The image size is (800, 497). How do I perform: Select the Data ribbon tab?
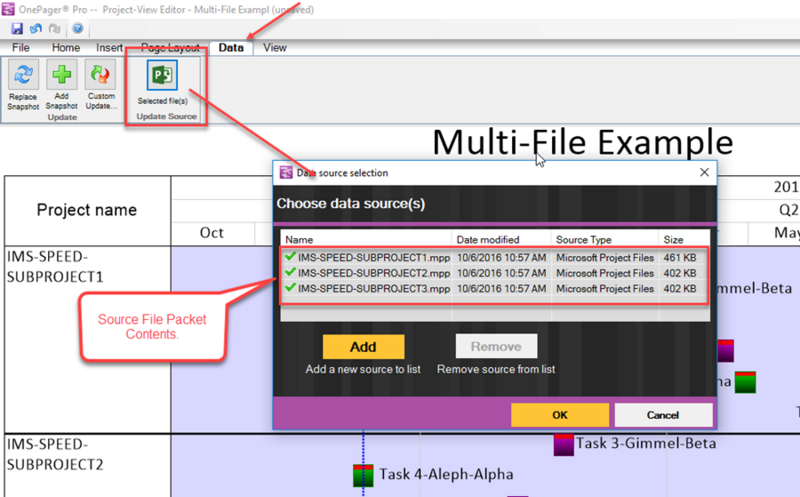pyautogui.click(x=231, y=47)
